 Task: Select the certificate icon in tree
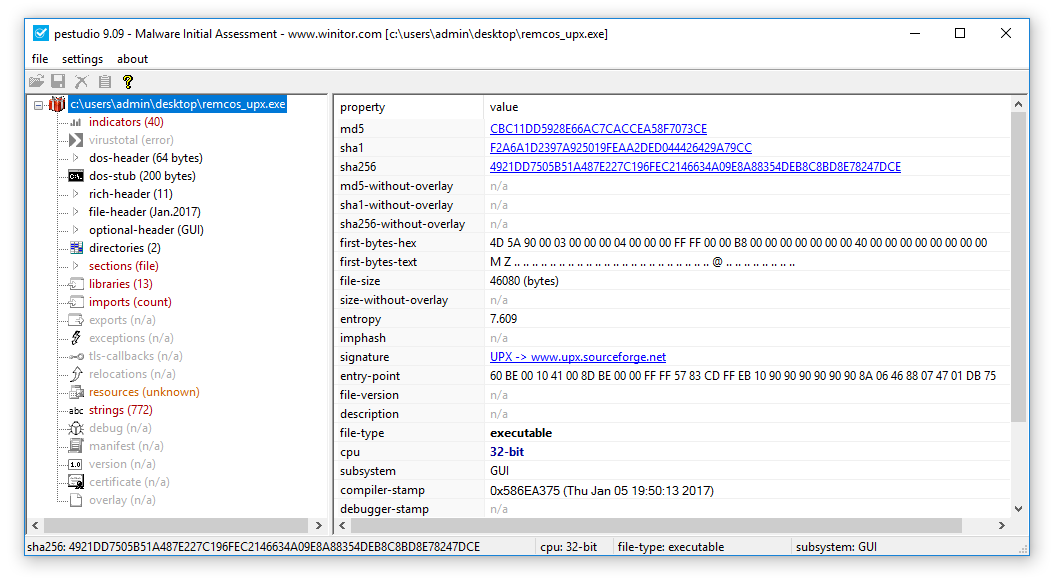pos(76,482)
